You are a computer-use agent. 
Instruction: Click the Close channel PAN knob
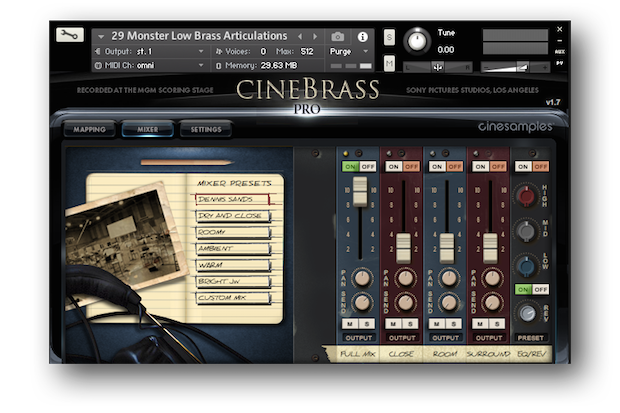click(405, 278)
